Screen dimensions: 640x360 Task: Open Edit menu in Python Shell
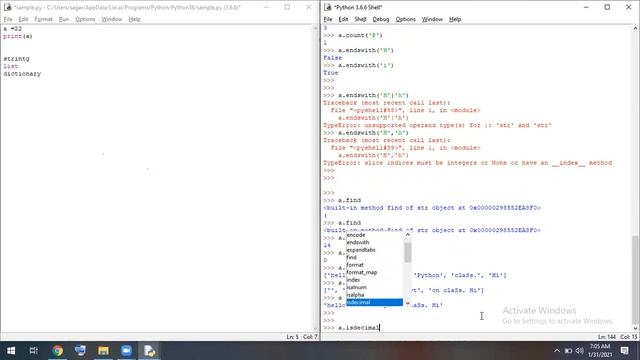(343, 19)
